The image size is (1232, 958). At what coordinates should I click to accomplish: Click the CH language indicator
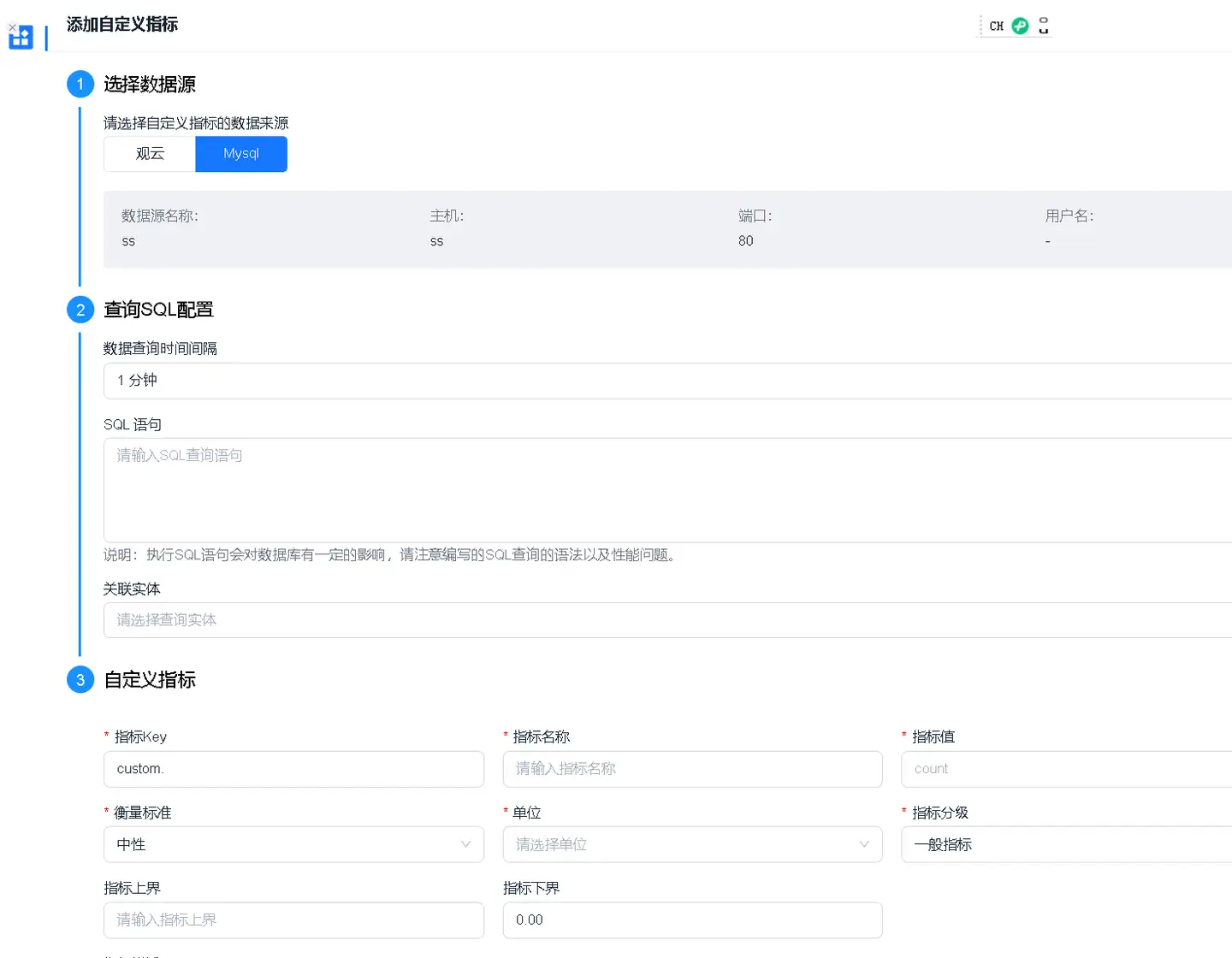(996, 26)
